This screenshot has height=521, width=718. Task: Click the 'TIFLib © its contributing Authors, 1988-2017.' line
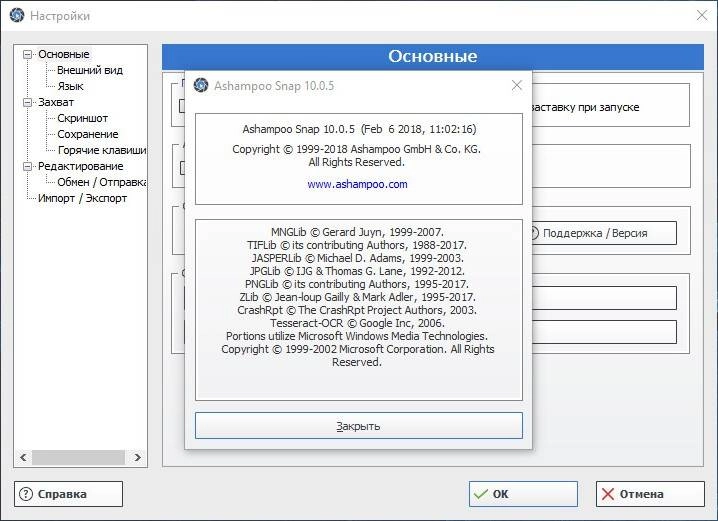click(357, 245)
